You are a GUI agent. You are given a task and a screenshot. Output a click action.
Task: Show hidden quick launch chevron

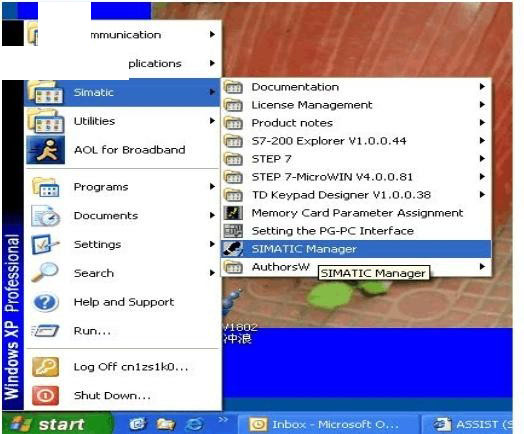tap(224, 420)
